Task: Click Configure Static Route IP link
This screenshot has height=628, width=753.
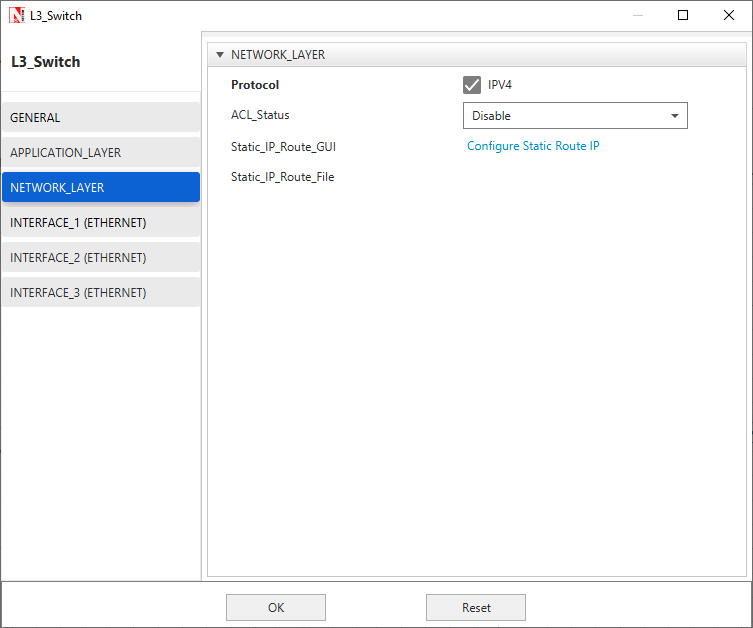Action: tap(533, 146)
